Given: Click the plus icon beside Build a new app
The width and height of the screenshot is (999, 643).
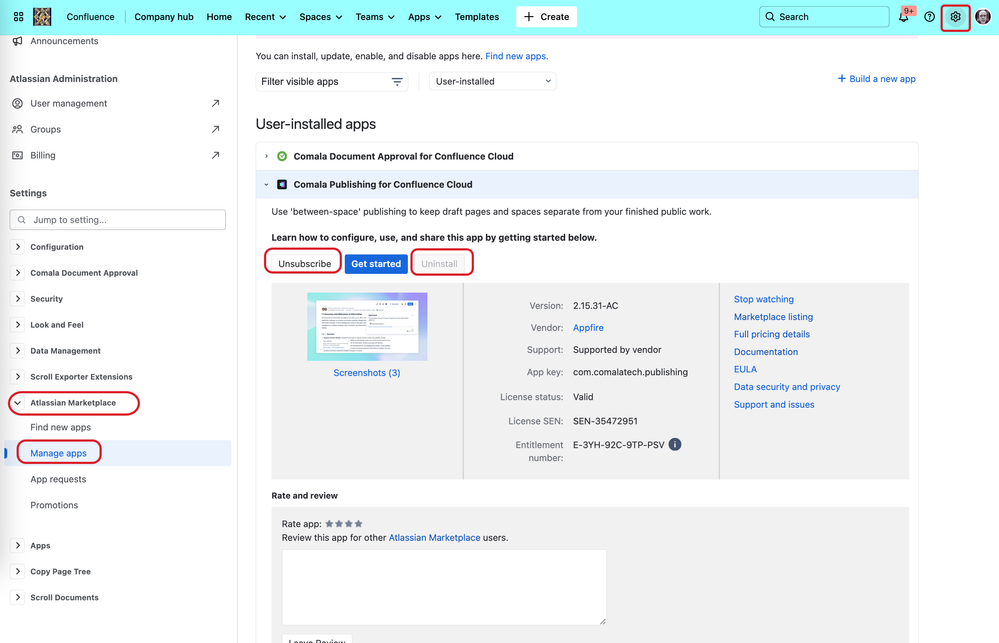Looking at the screenshot, I should tap(842, 78).
